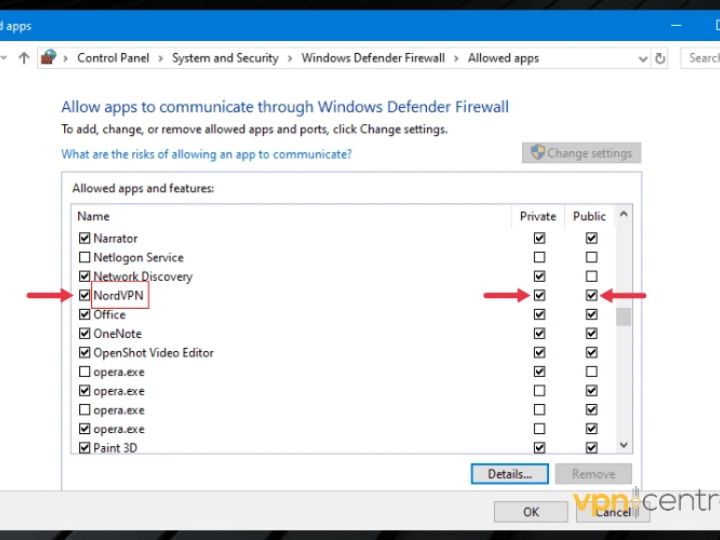Screen dimensions: 720x540
Task: Click the Remove button
Action: pos(593,473)
